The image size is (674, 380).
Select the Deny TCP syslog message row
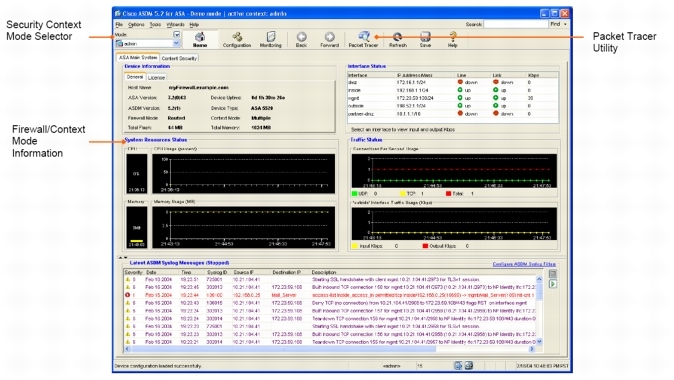(330, 303)
